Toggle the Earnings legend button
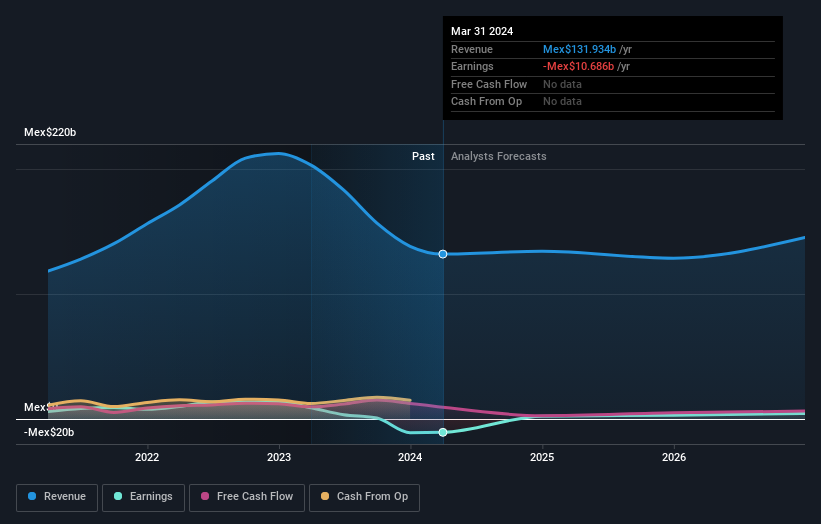Screen dimensions: 821x524 [143, 497]
